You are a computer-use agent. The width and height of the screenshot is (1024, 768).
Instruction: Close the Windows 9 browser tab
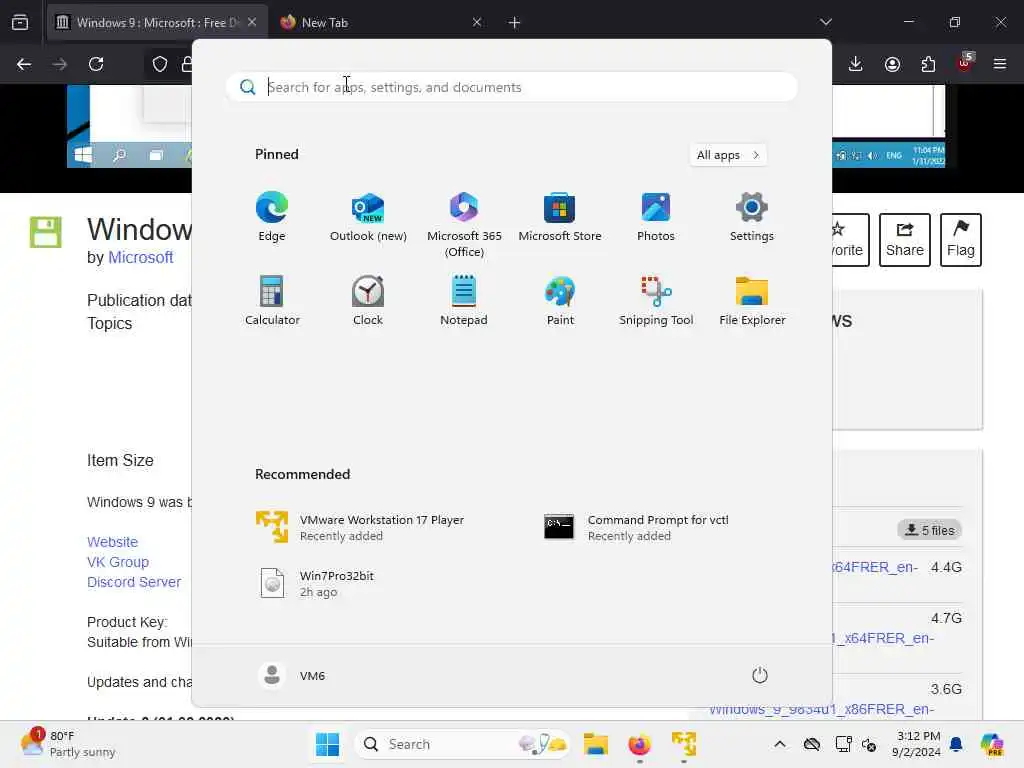tap(252, 22)
